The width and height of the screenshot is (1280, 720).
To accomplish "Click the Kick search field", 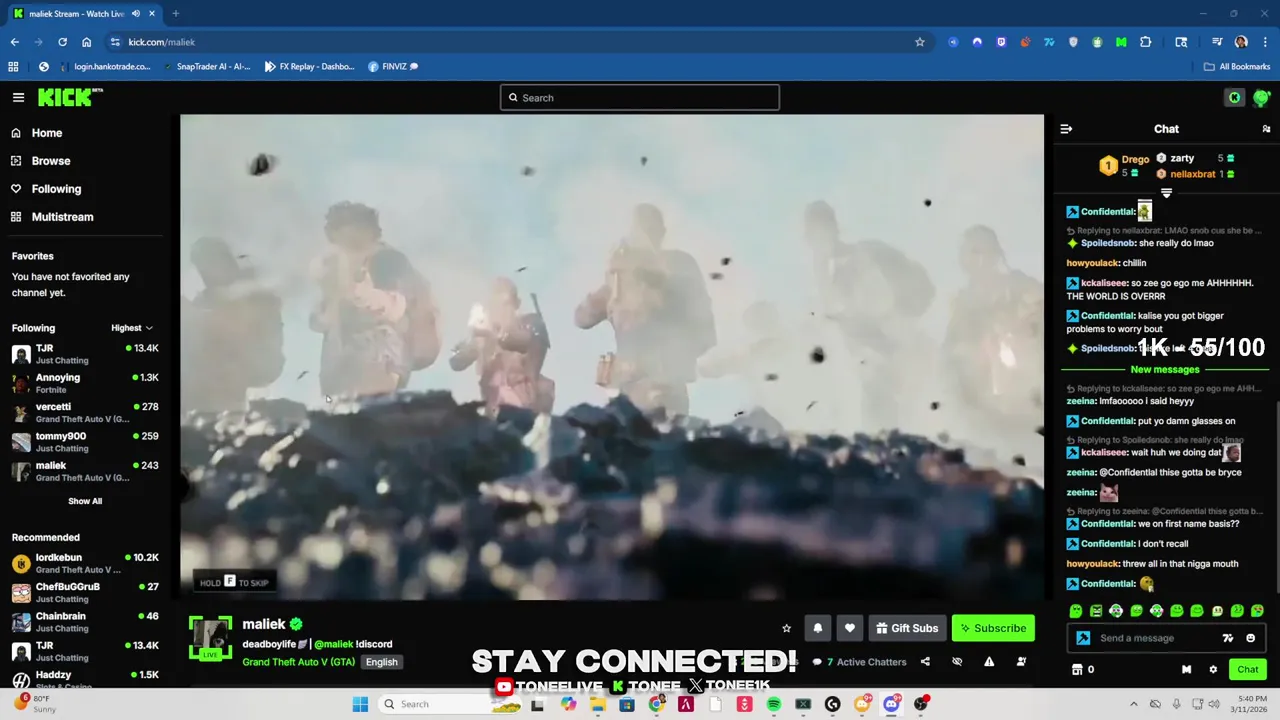I will coord(640,97).
